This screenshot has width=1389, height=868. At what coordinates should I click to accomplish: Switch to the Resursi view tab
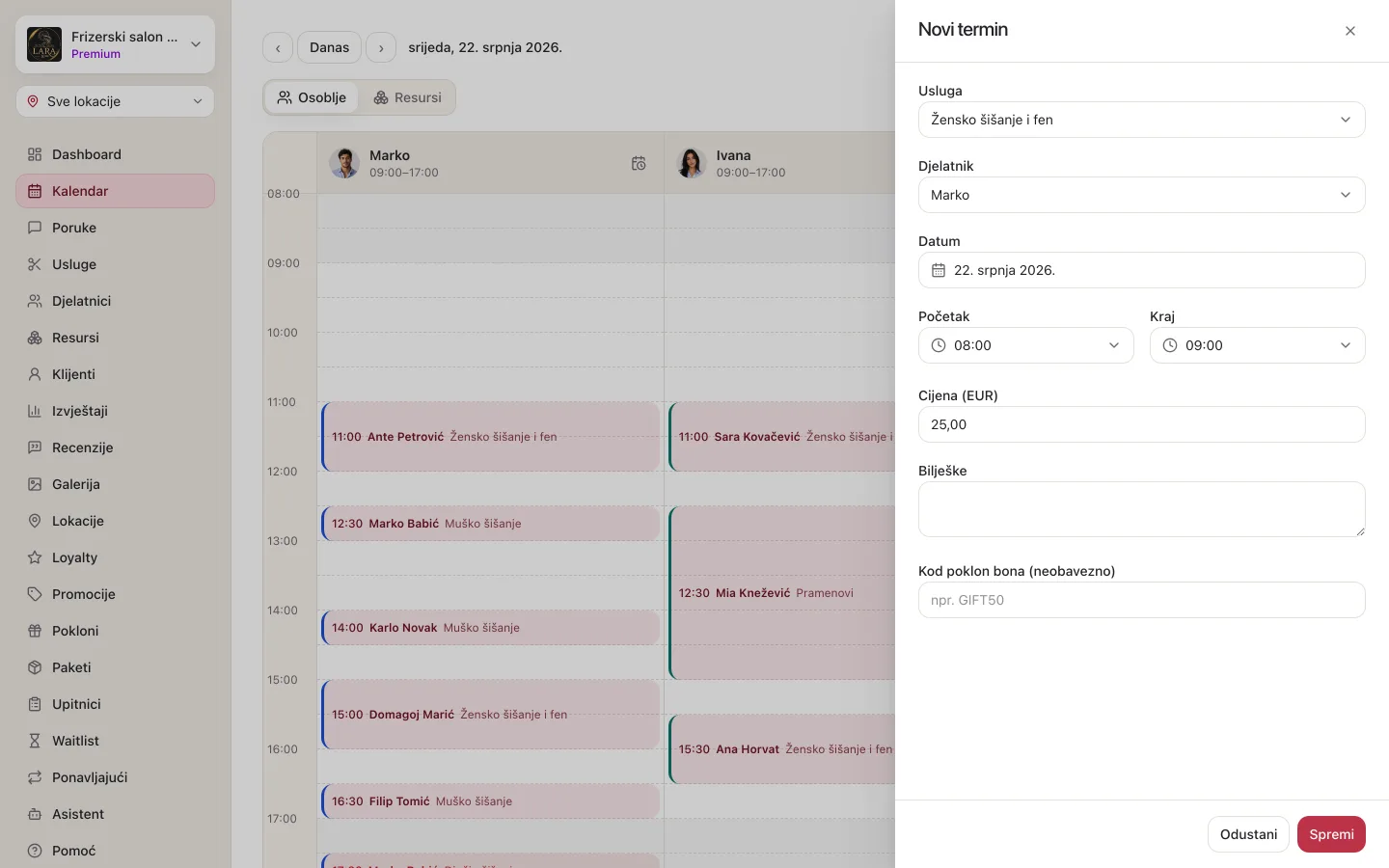click(x=407, y=97)
